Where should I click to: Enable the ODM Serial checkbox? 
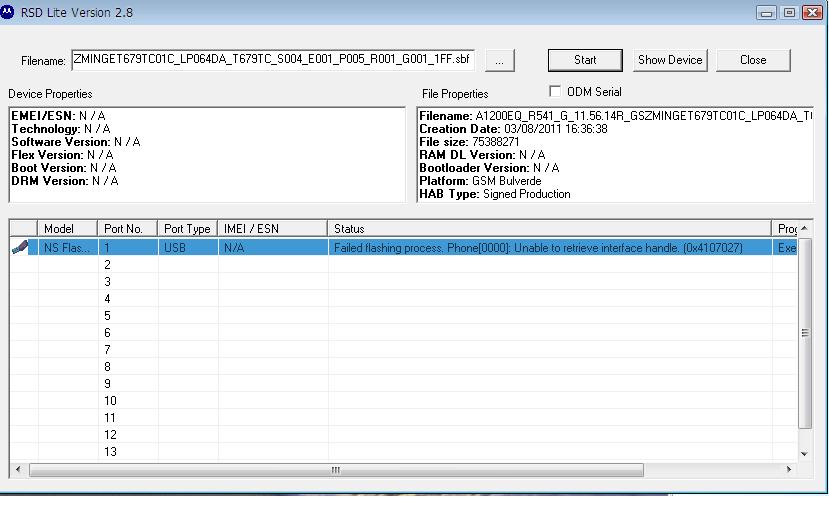(555, 92)
